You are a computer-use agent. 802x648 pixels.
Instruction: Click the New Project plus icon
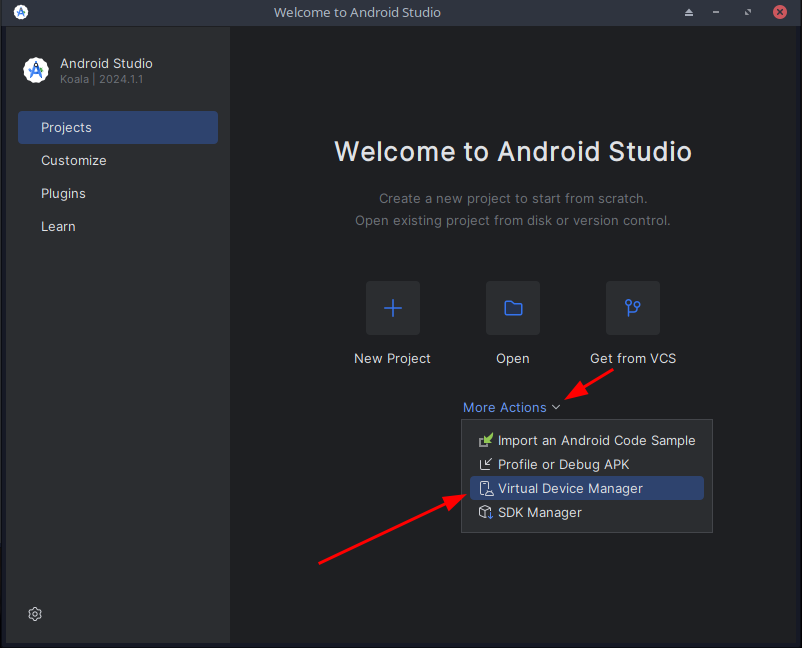(393, 308)
